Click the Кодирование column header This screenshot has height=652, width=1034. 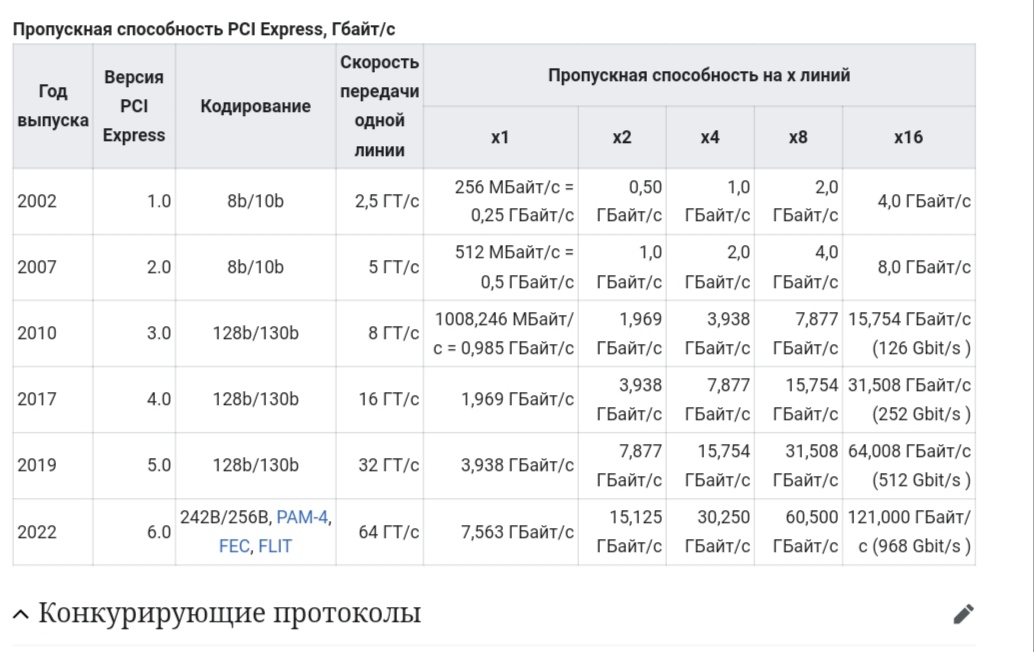(x=255, y=106)
